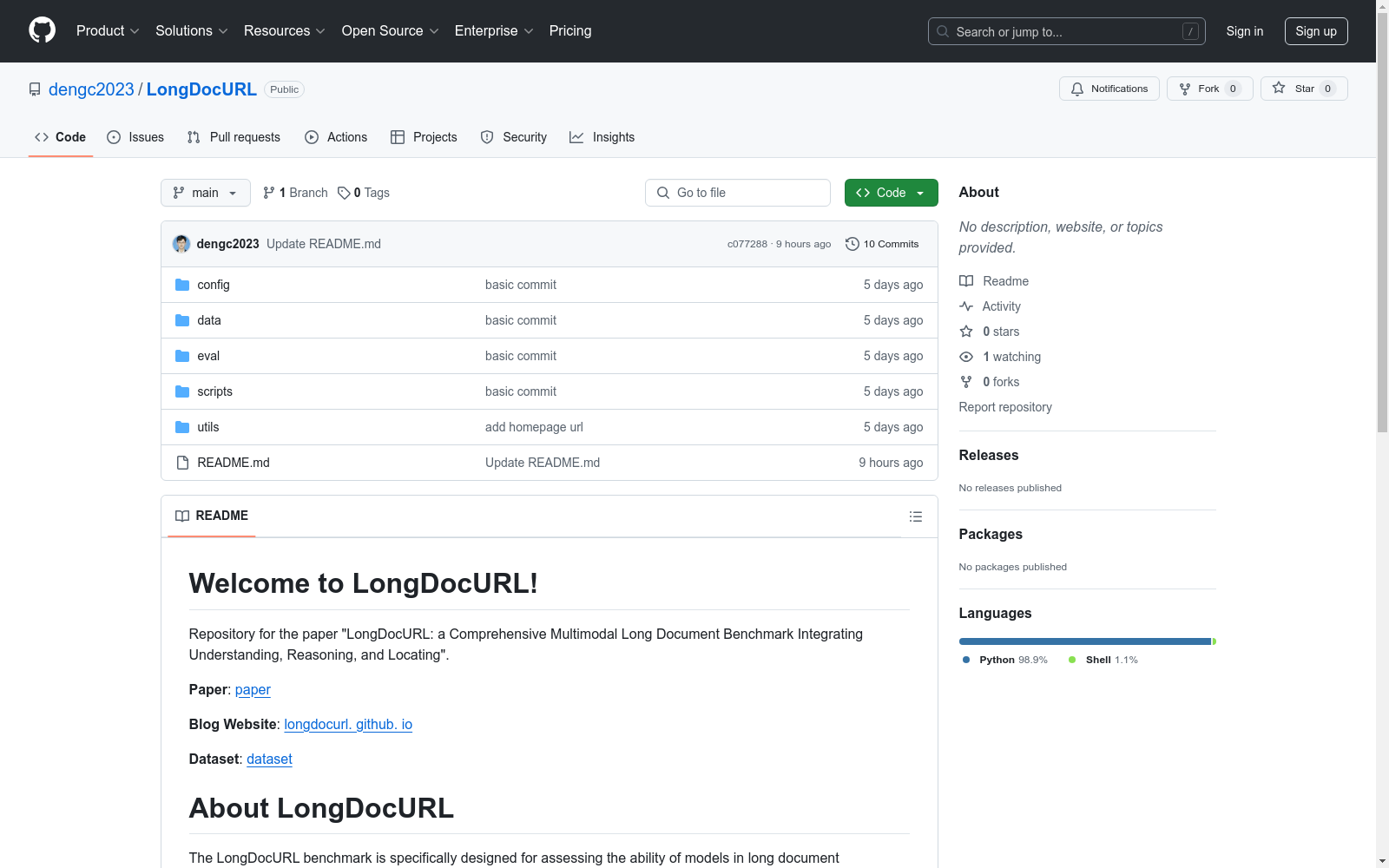Click the dengc2023 avatar in the commit row
The image size is (1389, 868).
point(181,244)
